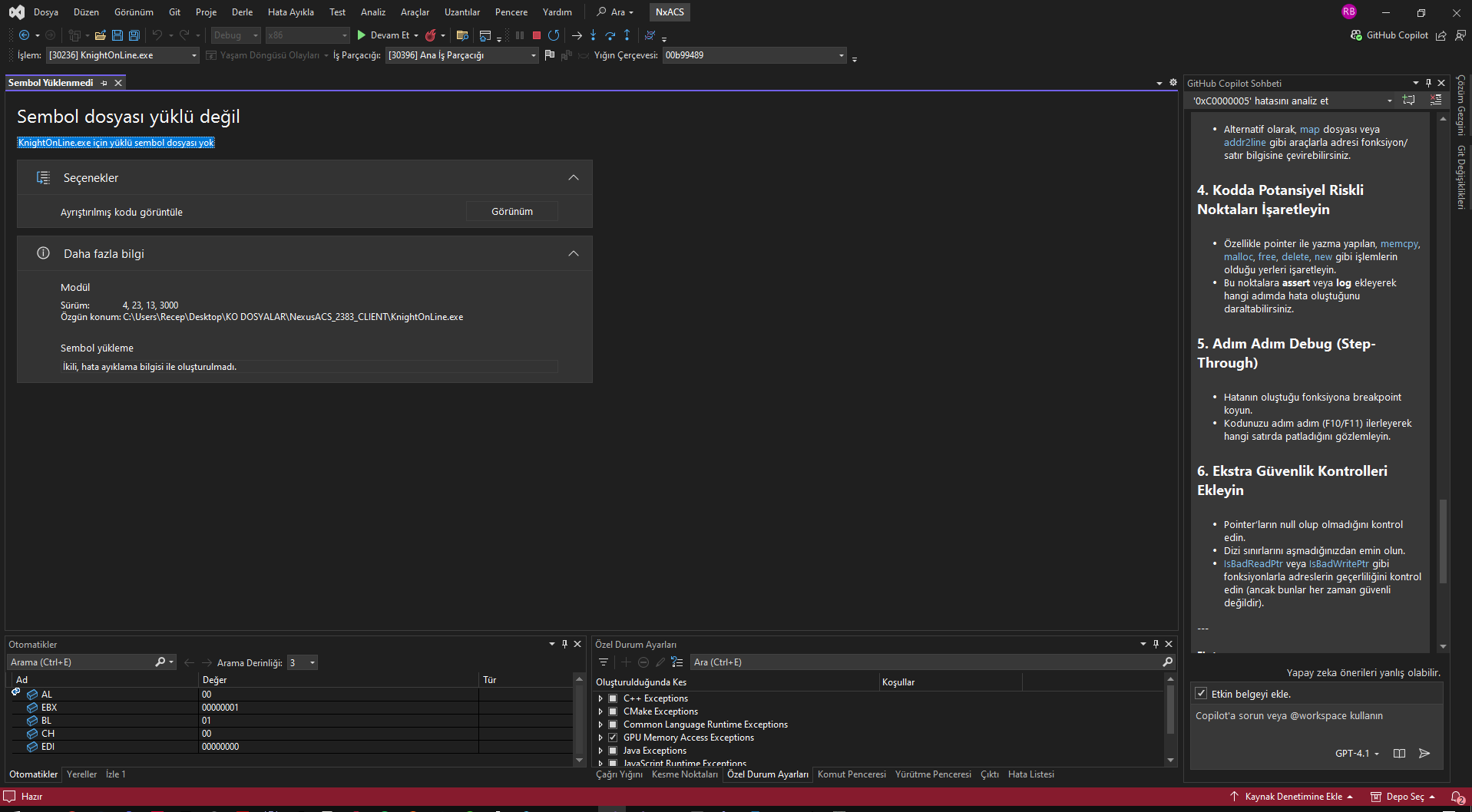Toggle the Java Exceptions checkbox
Image resolution: width=1472 pixels, height=812 pixels.
tap(613, 751)
